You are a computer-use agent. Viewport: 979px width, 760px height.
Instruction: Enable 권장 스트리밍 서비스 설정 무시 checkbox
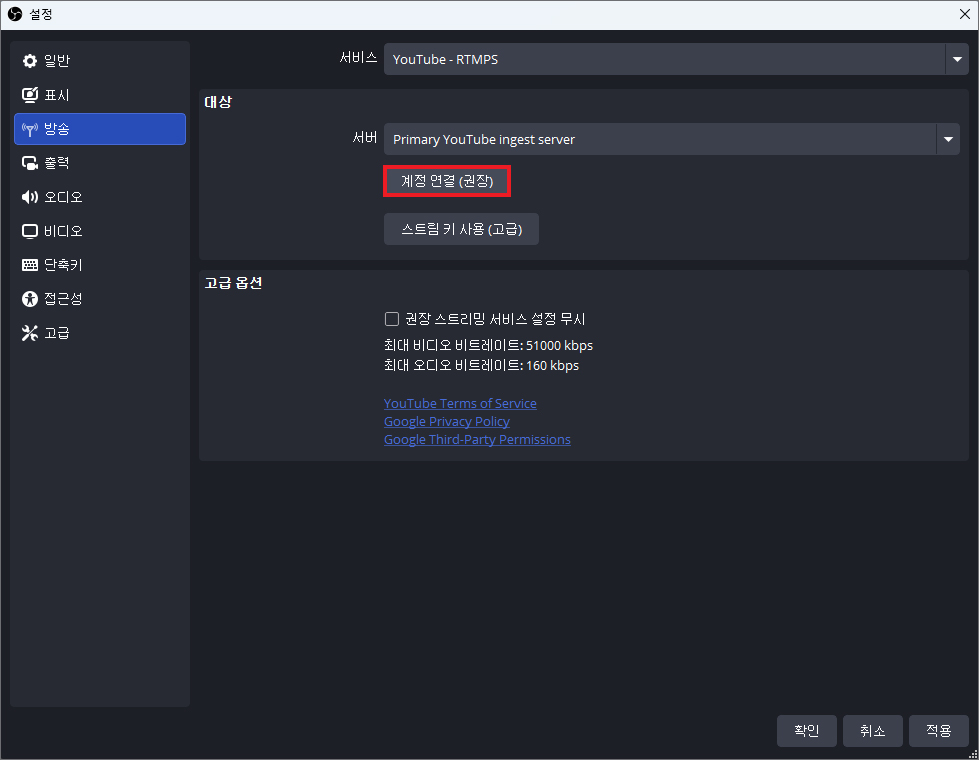[x=392, y=319]
